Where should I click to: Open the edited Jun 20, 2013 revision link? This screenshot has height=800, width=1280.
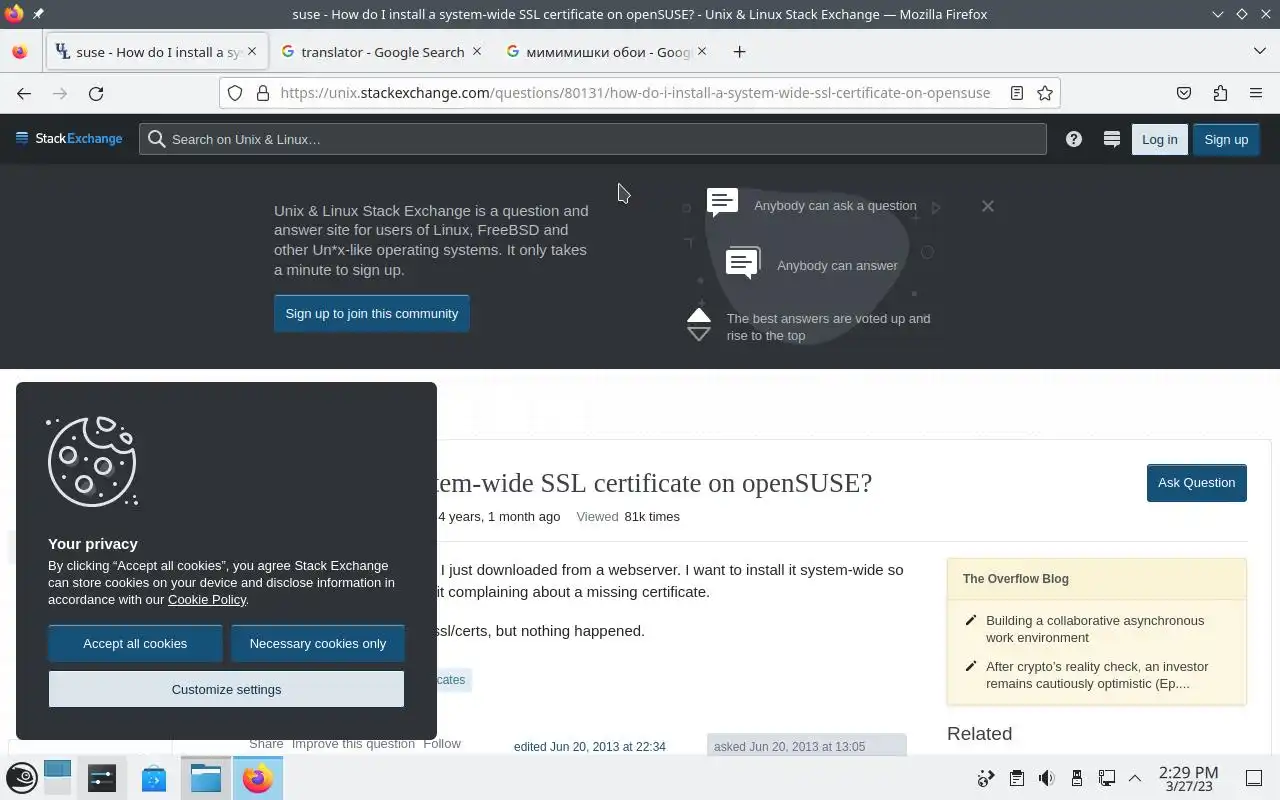[590, 747]
